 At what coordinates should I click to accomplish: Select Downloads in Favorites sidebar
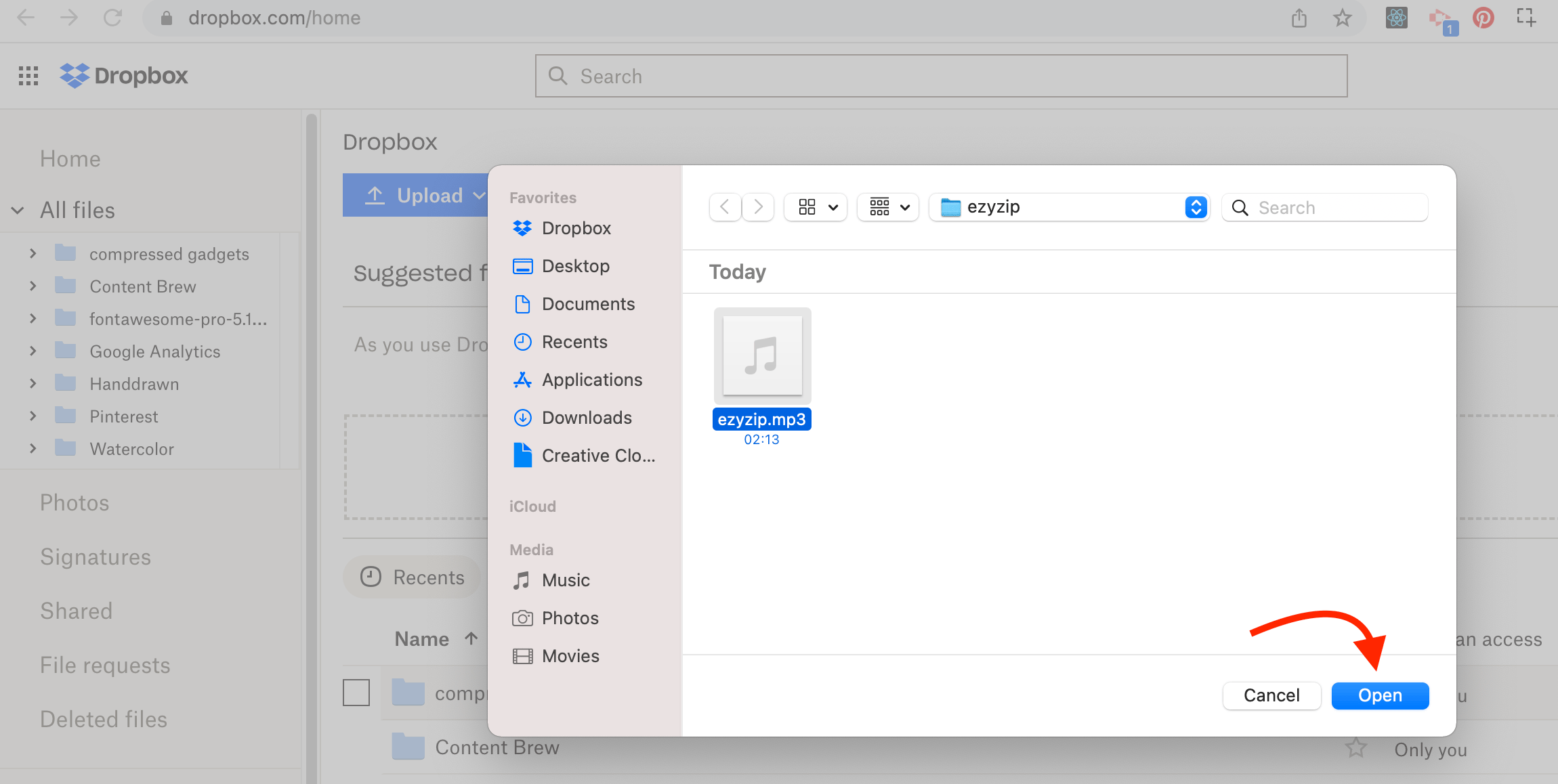586,418
